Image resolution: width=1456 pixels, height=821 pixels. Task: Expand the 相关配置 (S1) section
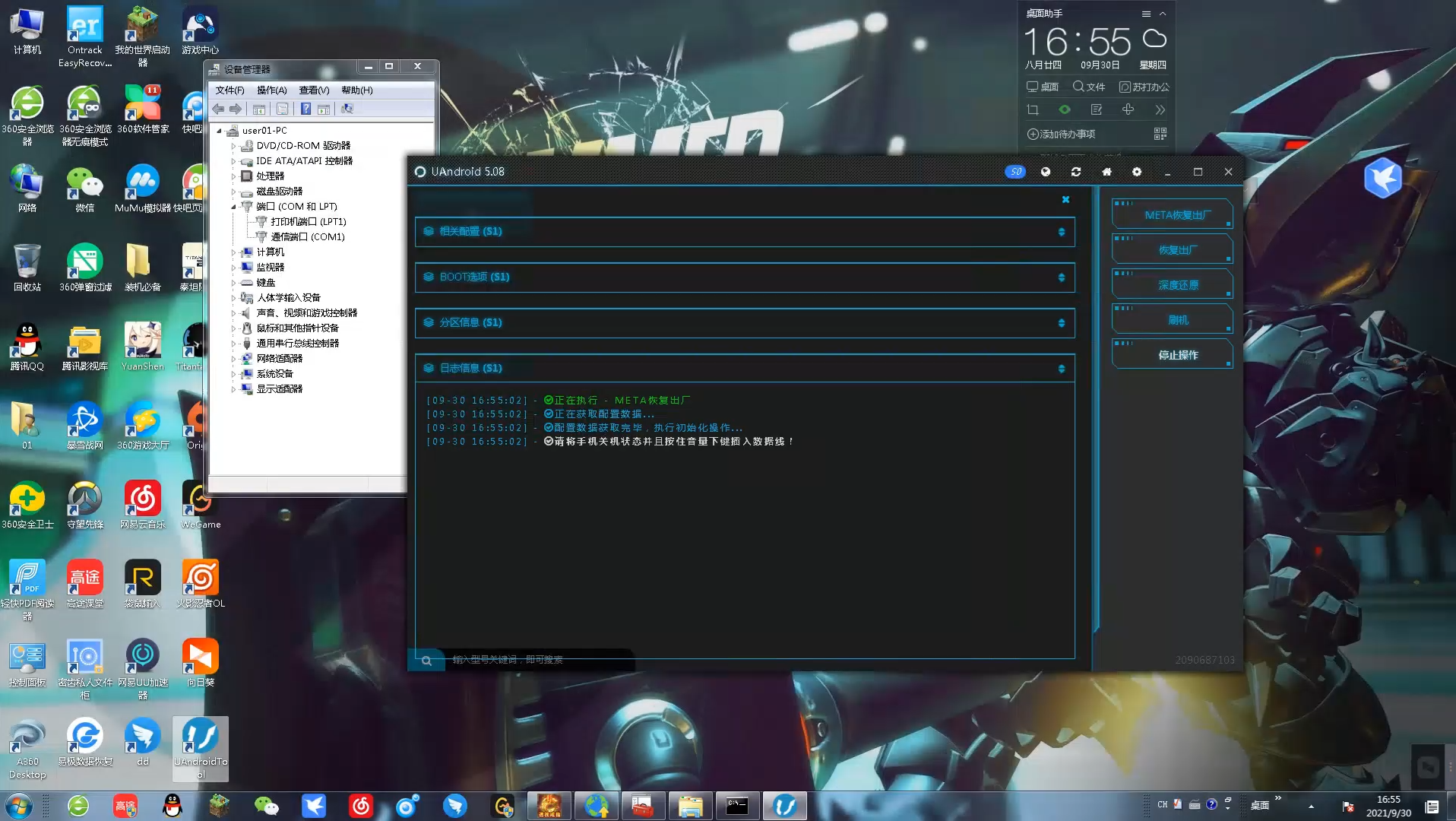click(x=745, y=232)
